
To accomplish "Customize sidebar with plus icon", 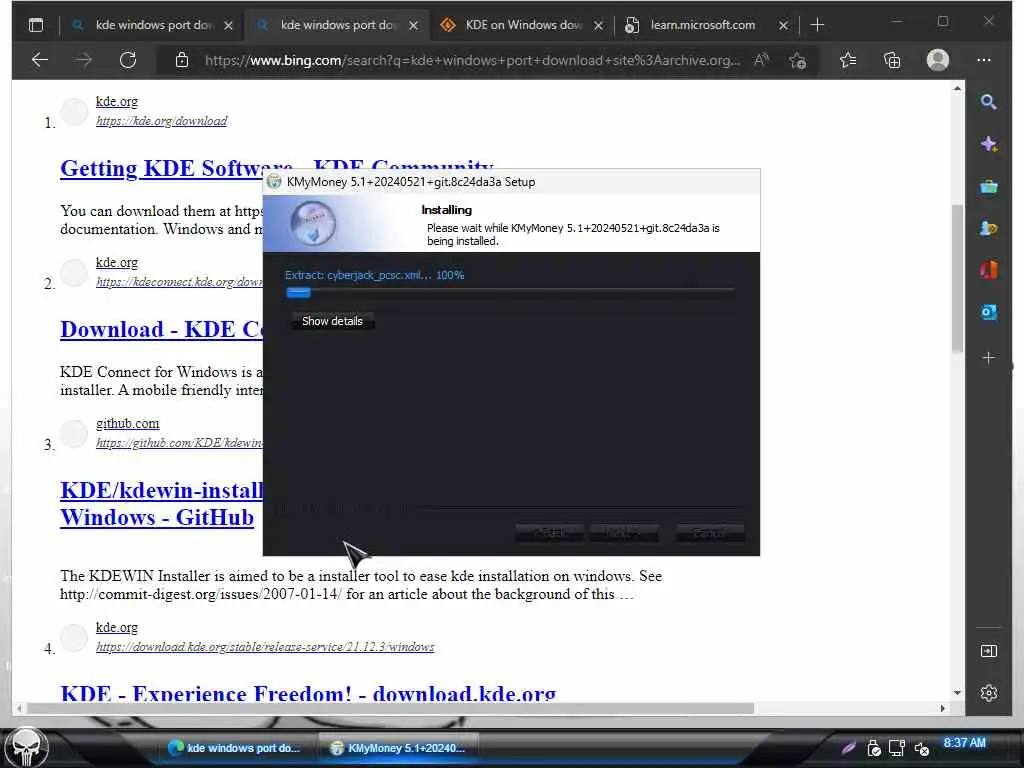I will [x=989, y=358].
